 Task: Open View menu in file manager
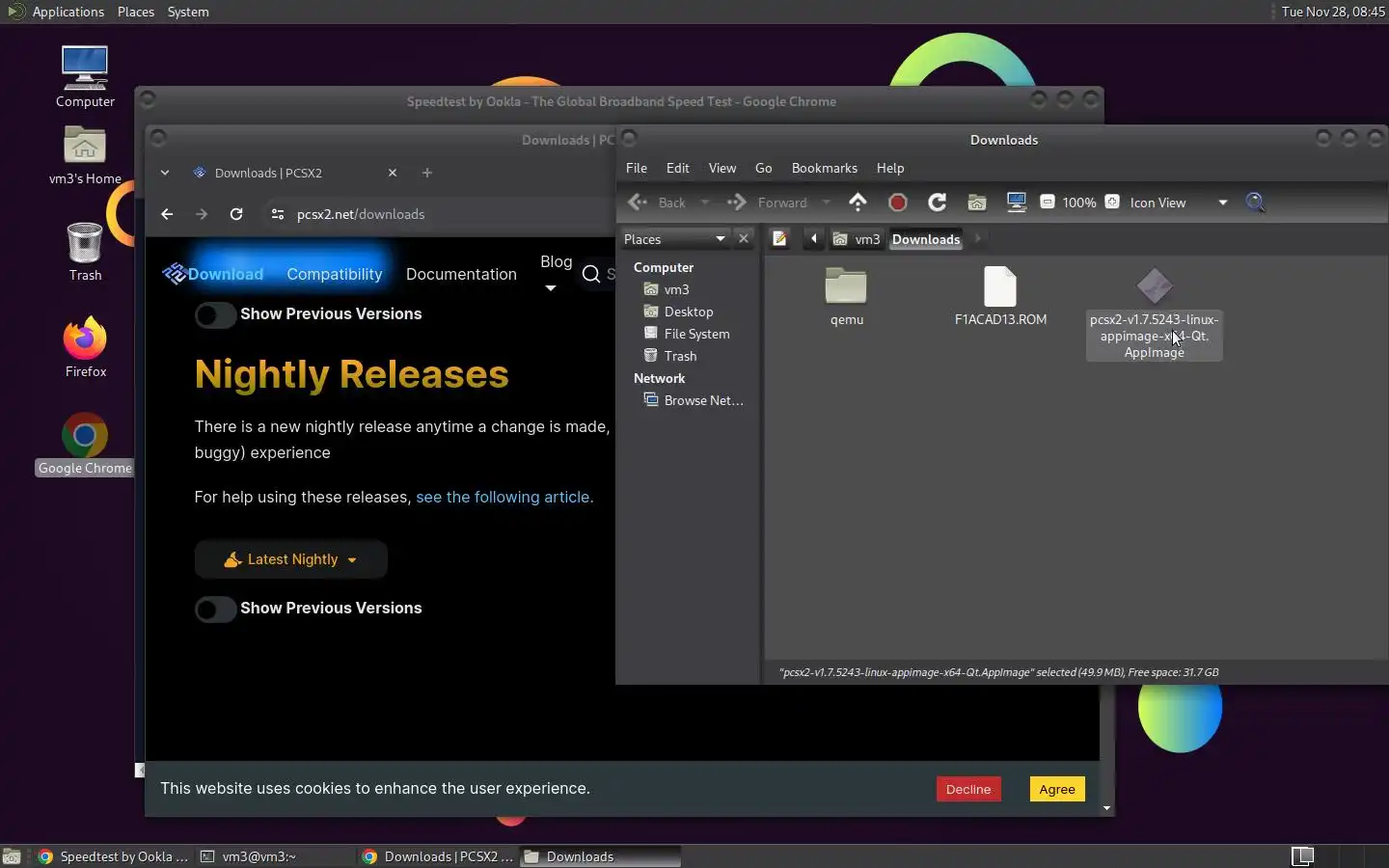click(722, 168)
